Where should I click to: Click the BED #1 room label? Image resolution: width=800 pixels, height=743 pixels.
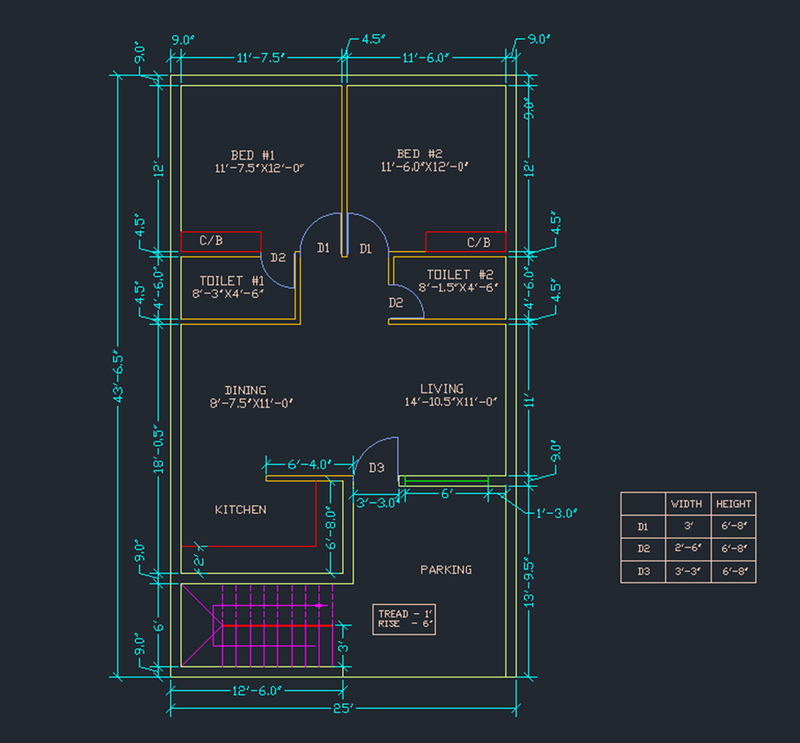253,155
